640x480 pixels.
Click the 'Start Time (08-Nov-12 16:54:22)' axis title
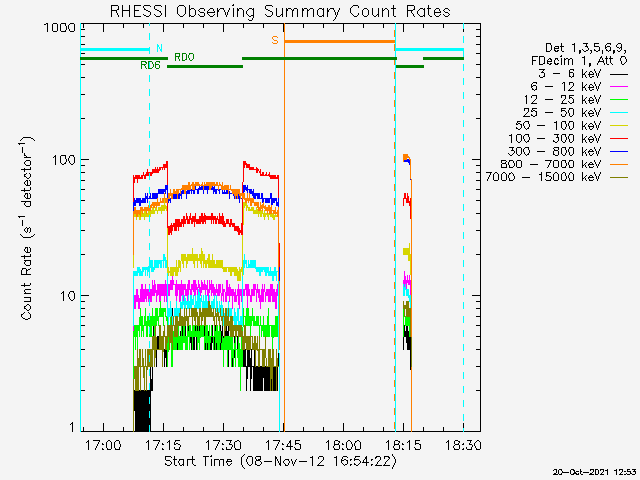pos(280,462)
